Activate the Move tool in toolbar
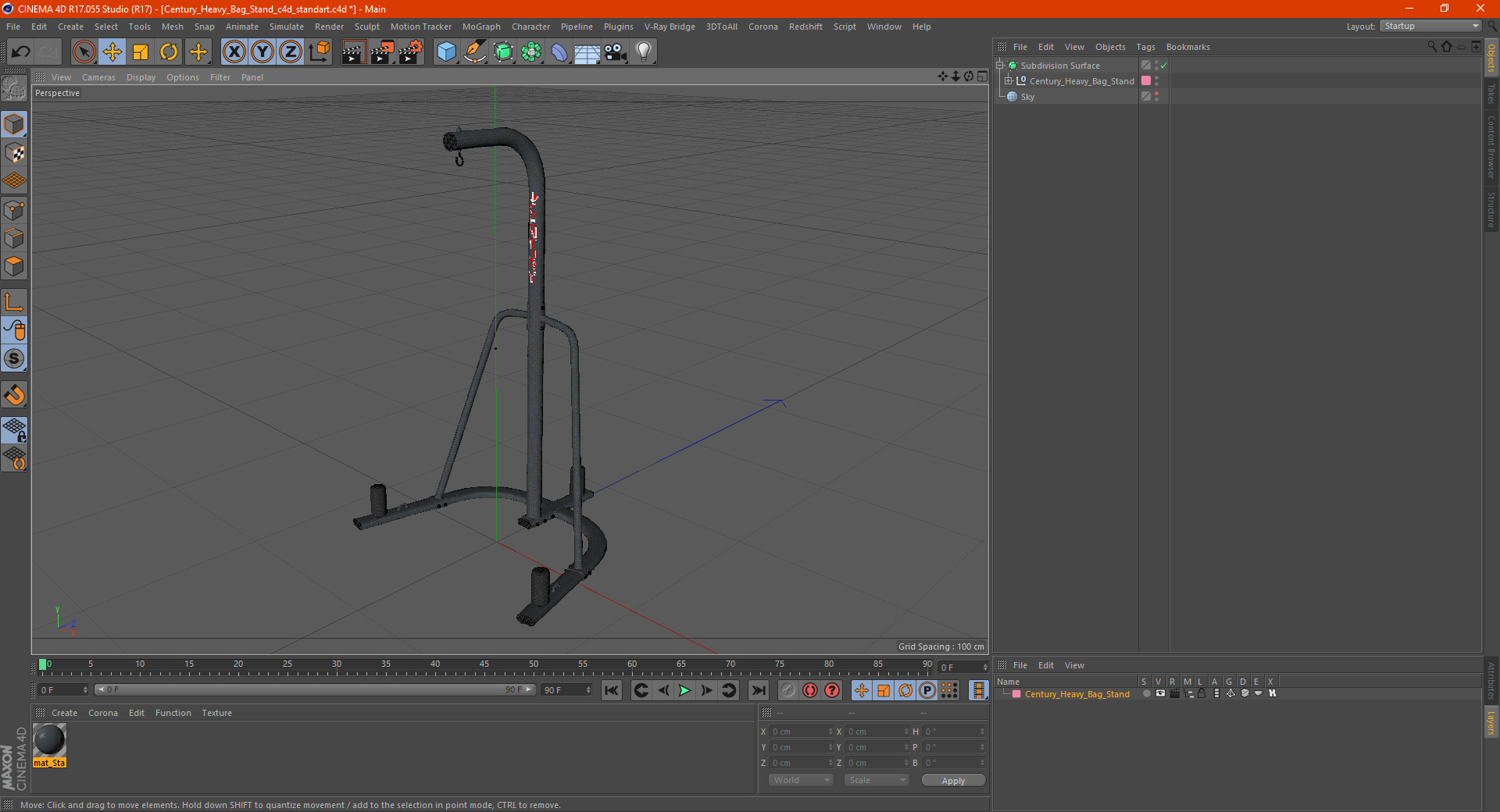The image size is (1500, 812). (112, 52)
